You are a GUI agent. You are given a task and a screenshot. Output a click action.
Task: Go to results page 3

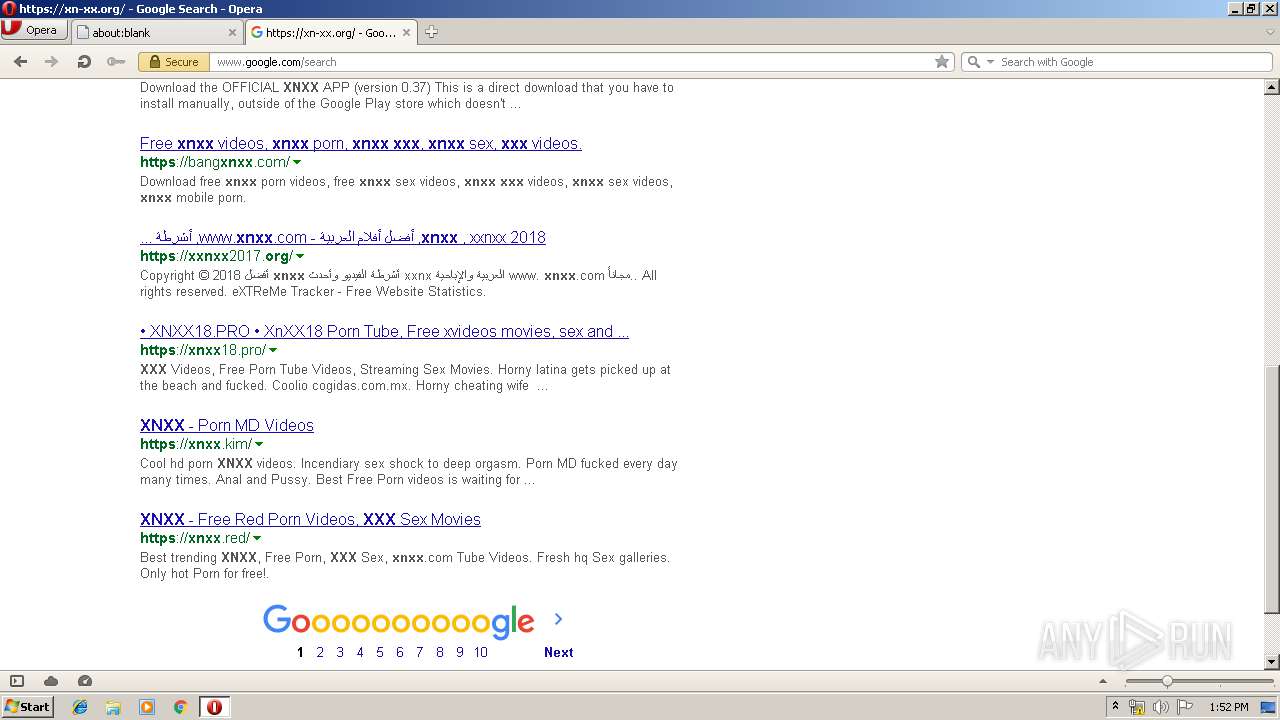pos(340,652)
